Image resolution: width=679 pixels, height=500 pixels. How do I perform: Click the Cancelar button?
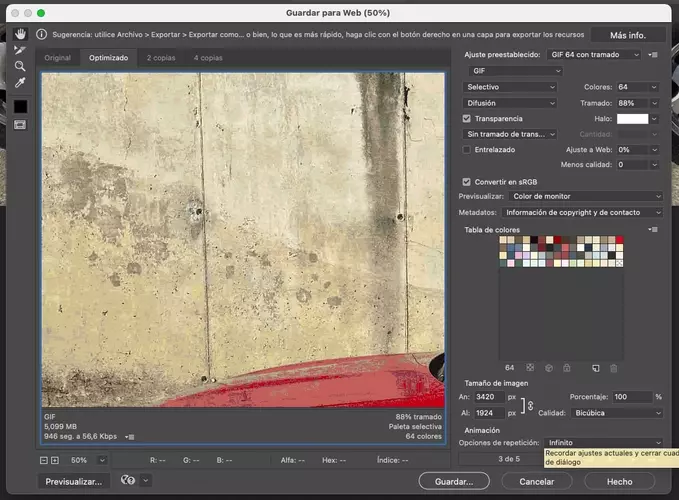[x=537, y=481]
